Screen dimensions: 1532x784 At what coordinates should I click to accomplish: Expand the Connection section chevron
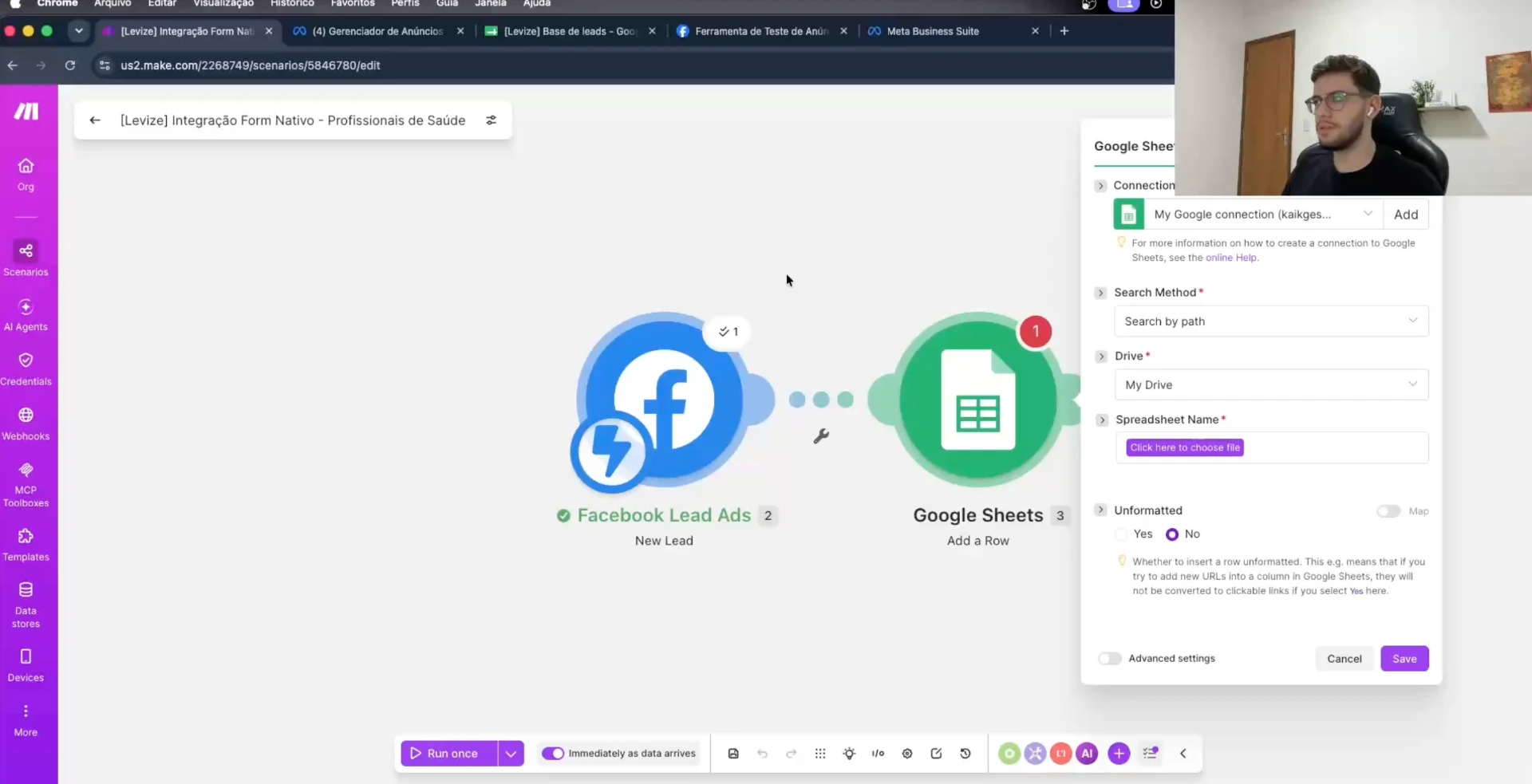[1100, 186]
